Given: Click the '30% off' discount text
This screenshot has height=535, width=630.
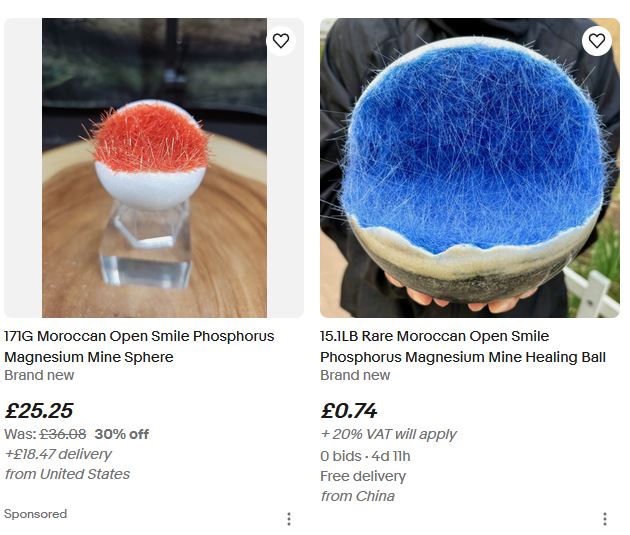Looking at the screenshot, I should (122, 434).
